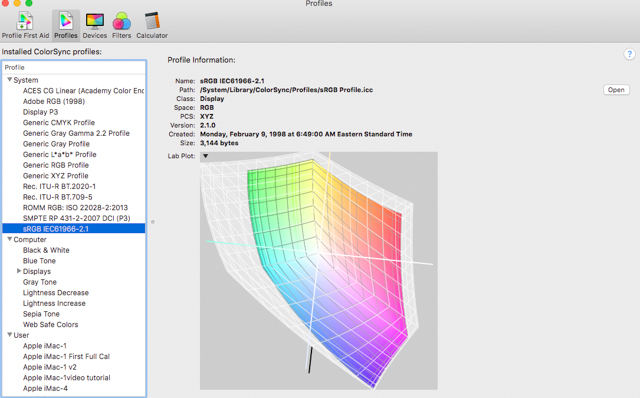Select the Profiles toolbar icon
Screen dimensions: 640x398
coord(66,25)
